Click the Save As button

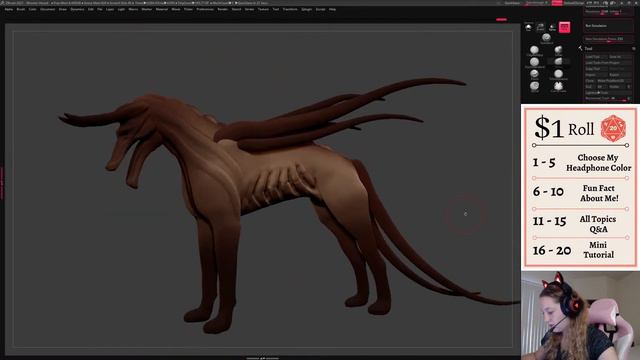click(620, 57)
